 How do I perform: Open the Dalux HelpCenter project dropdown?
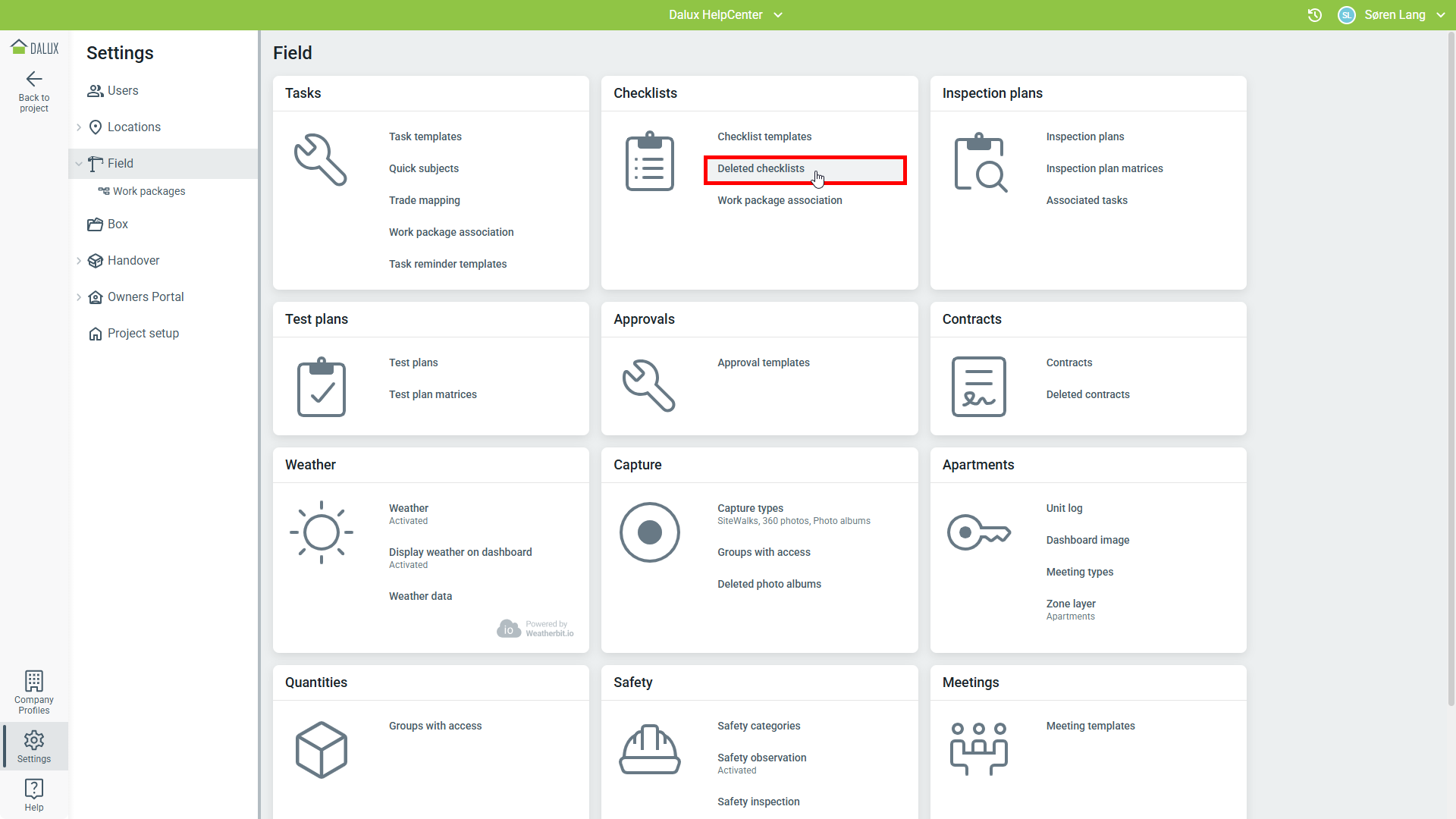[778, 15]
